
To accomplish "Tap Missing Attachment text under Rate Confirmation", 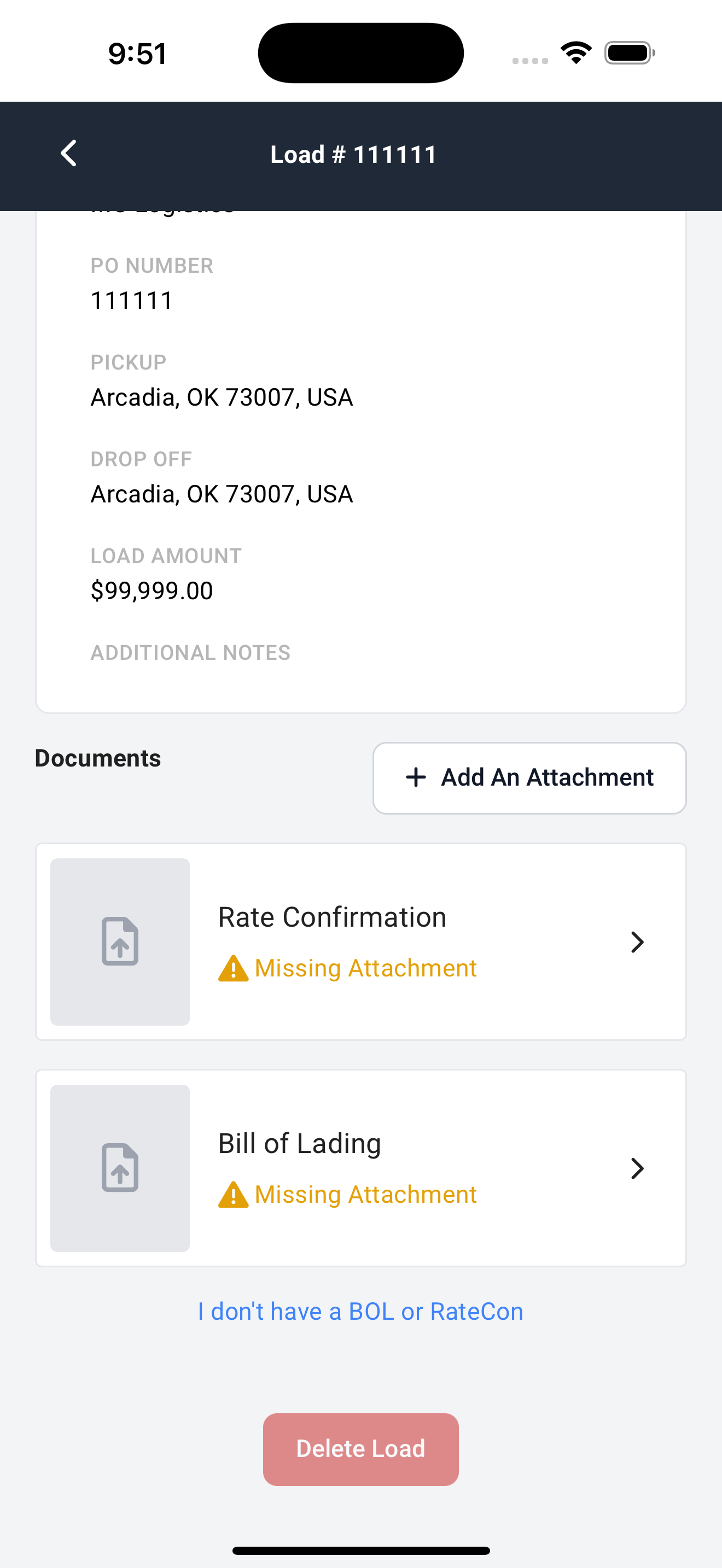I will pos(365,968).
